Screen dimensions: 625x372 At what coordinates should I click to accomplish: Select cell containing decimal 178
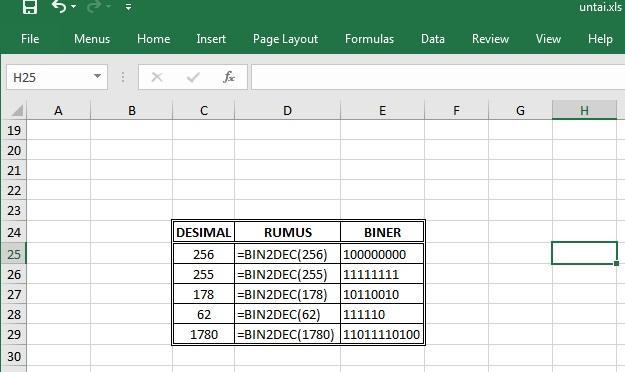pos(204,294)
